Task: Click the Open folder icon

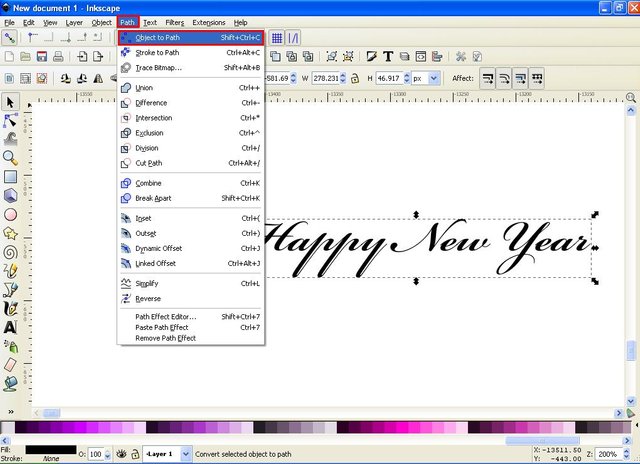Action: (x=25, y=57)
